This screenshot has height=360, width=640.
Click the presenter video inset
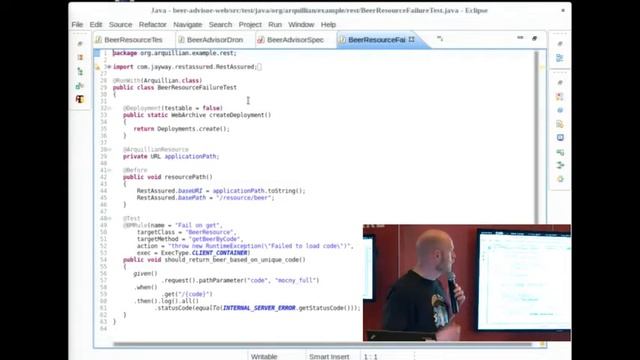[x=467, y=282]
